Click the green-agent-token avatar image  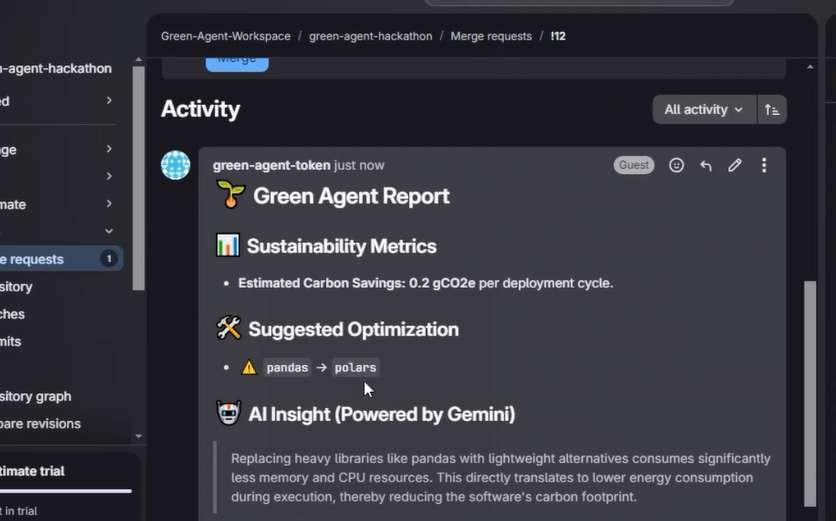(x=176, y=165)
